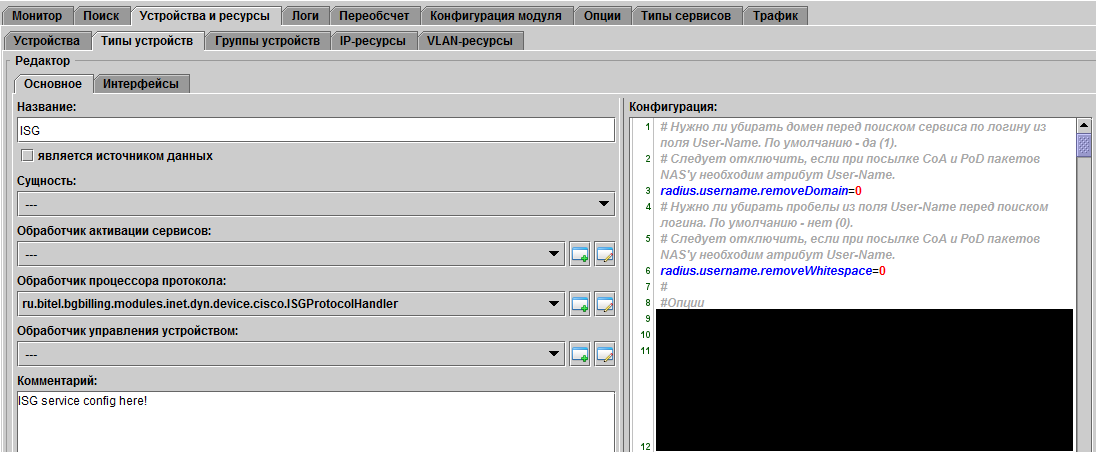Screen dimensions: 1096x452
Task: Open the Сущность dropdown
Action: coord(316,204)
